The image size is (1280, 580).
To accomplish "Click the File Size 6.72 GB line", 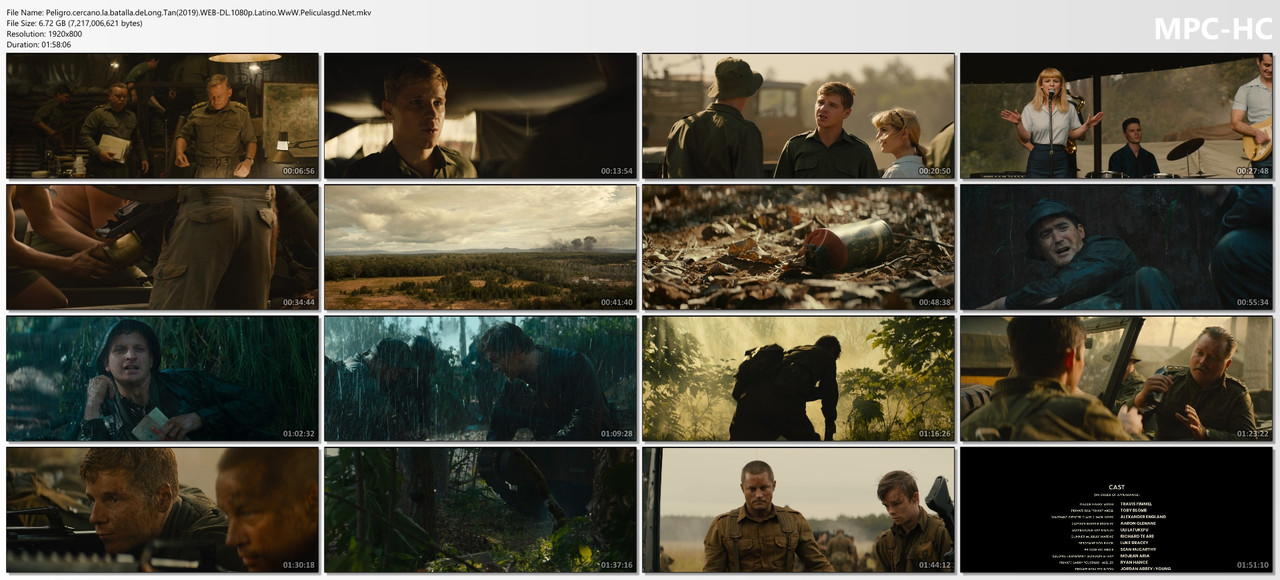I will 74,22.
